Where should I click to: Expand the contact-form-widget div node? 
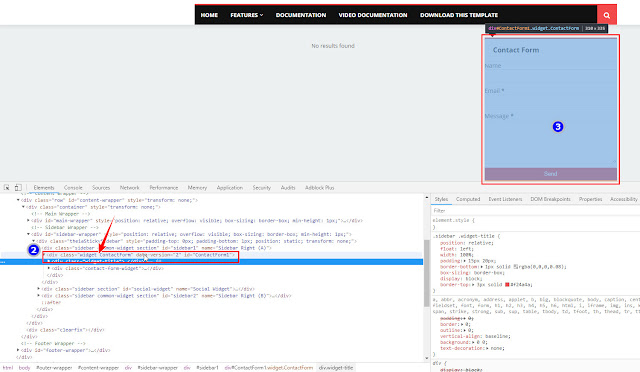click(49, 269)
